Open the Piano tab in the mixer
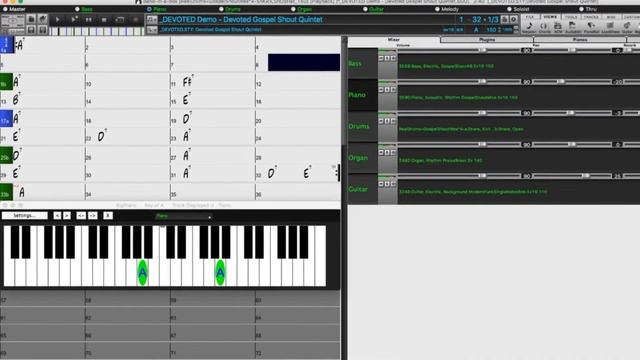Image resolution: width=640 pixels, height=360 pixels. (x=580, y=40)
